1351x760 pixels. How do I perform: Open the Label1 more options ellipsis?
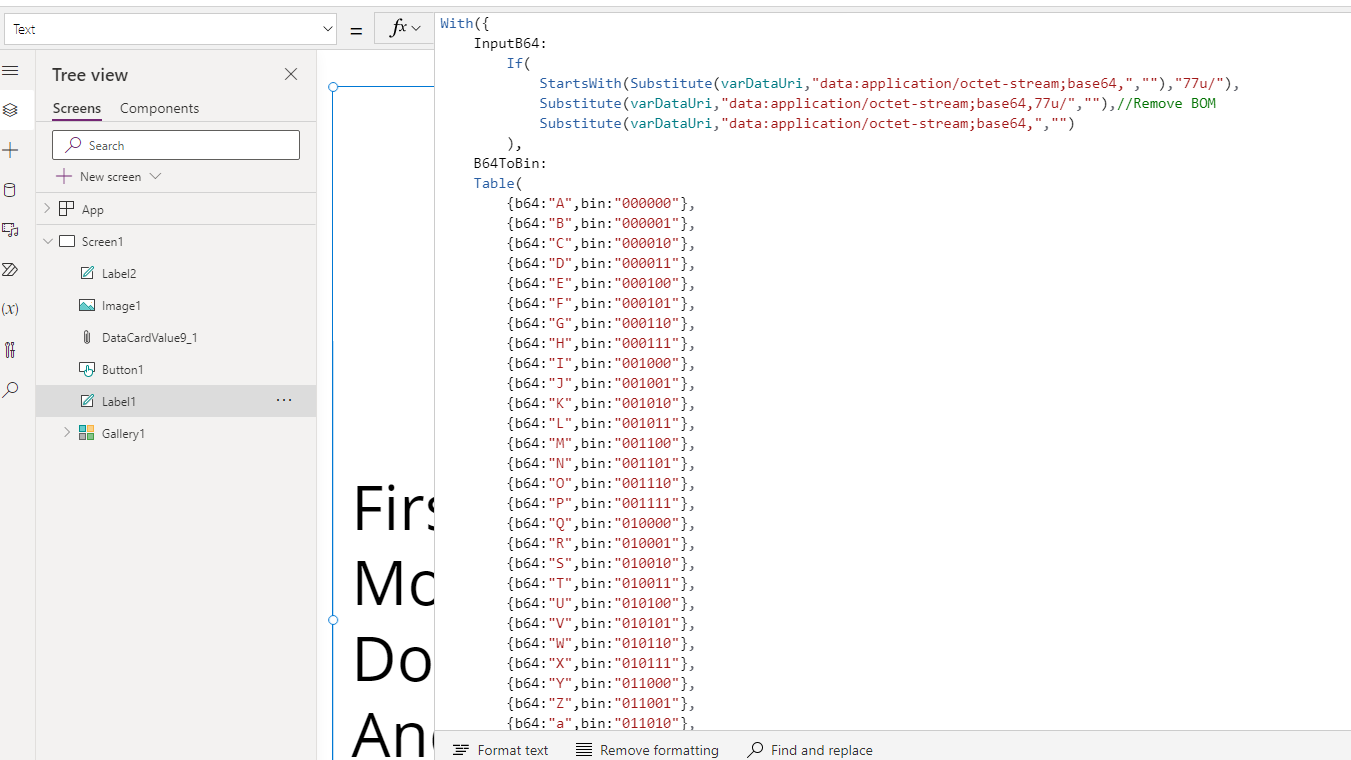click(283, 400)
